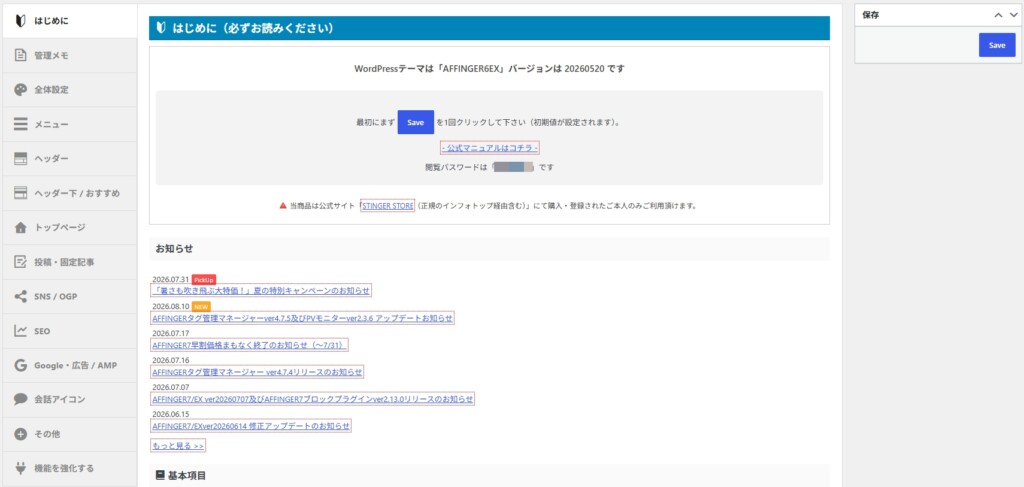Viewport: 1024px width, 487px height.
Task: Click the home icon beside トップページ
Action: [x=20, y=228]
